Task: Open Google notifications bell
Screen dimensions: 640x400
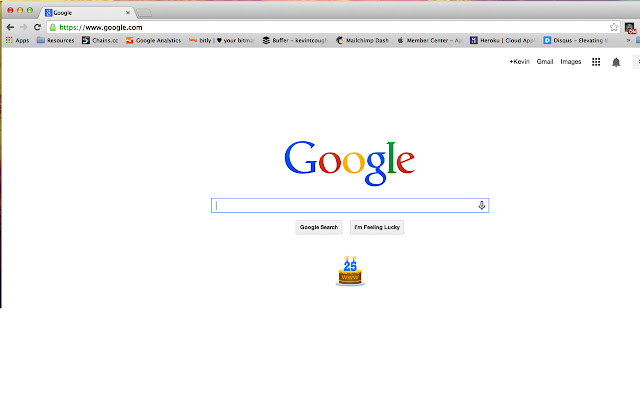Action: pyautogui.click(x=616, y=62)
